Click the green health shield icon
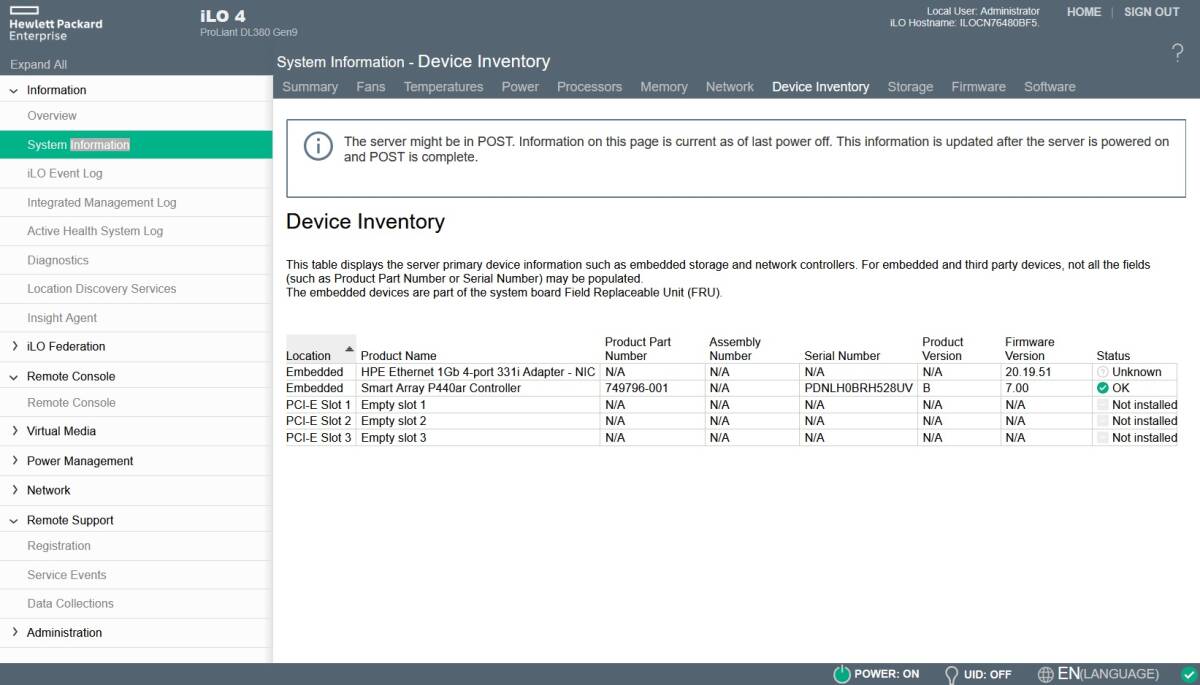The image size is (1200, 685). click(x=1188, y=674)
